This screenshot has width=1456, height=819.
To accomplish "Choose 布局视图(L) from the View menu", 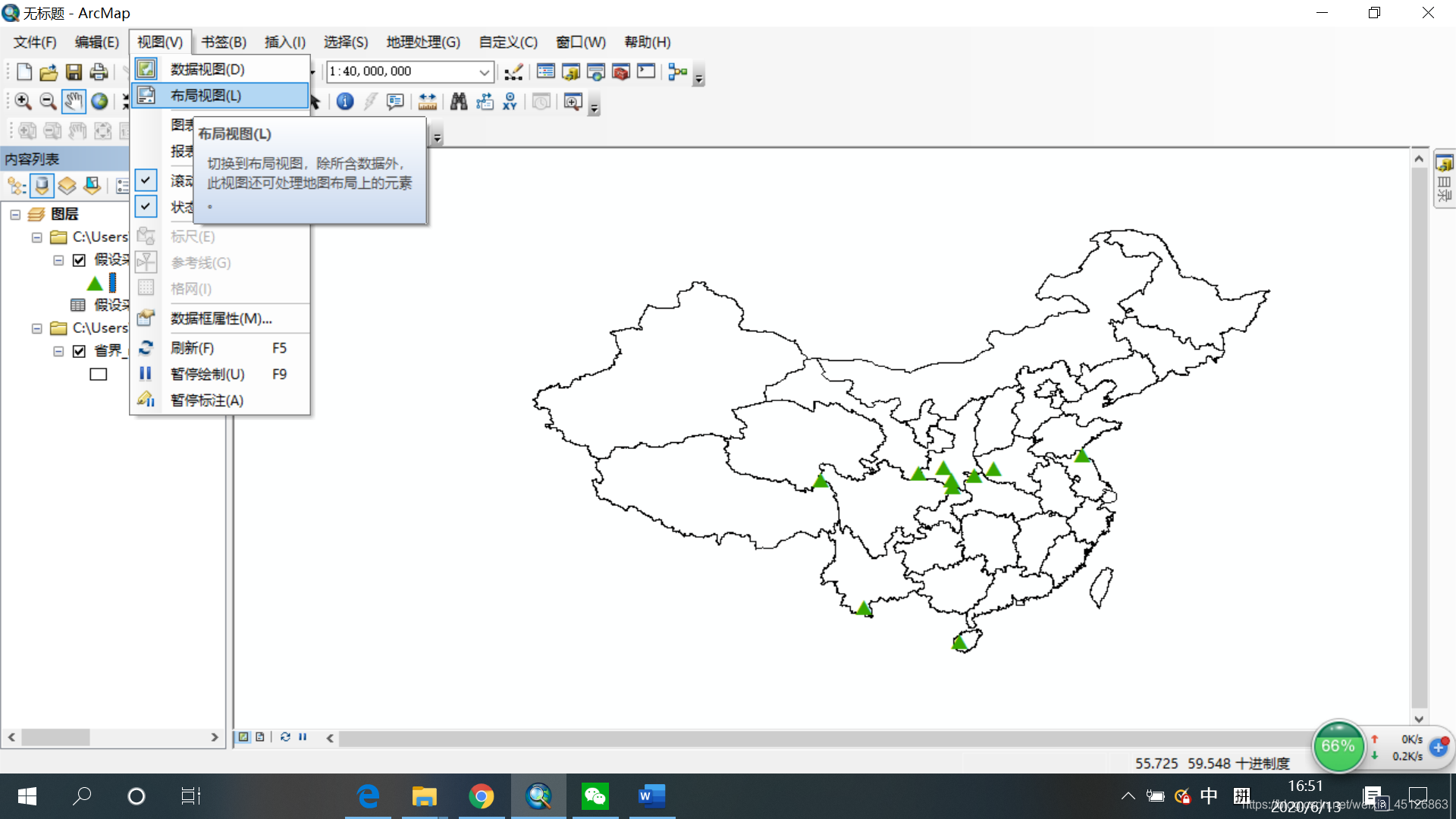I will tap(206, 96).
